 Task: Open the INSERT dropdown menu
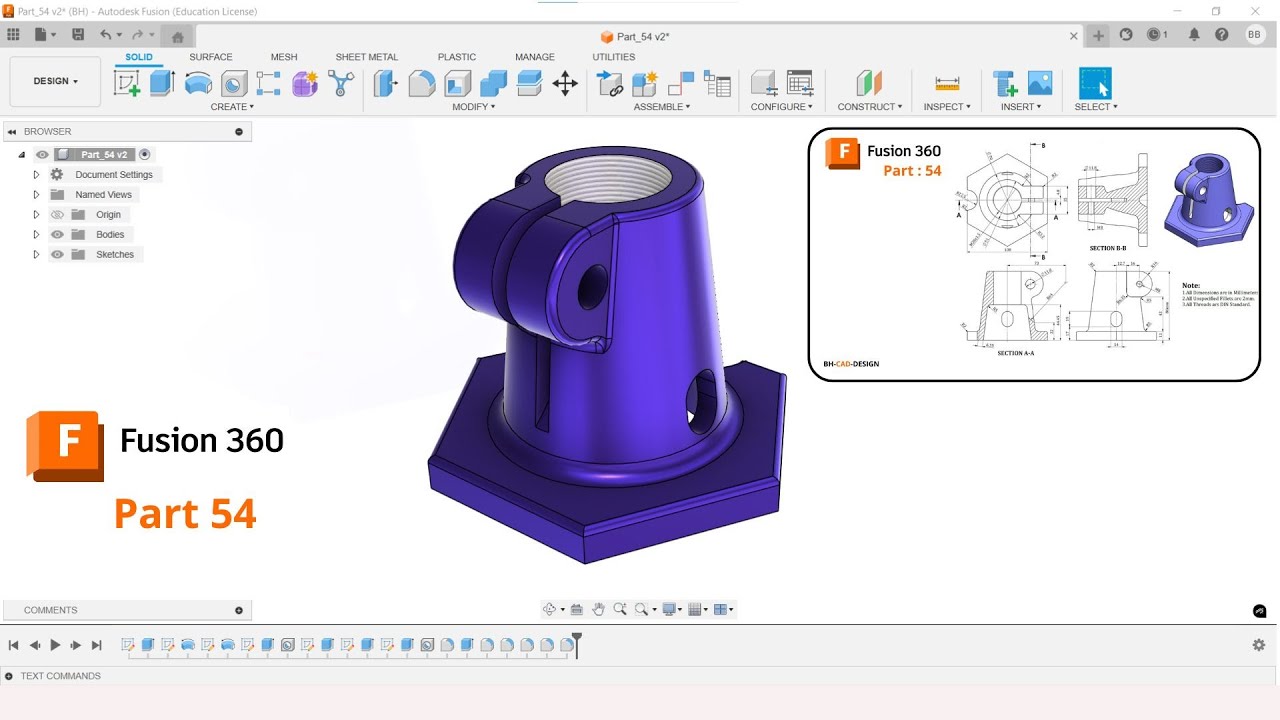pyautogui.click(x=1021, y=107)
